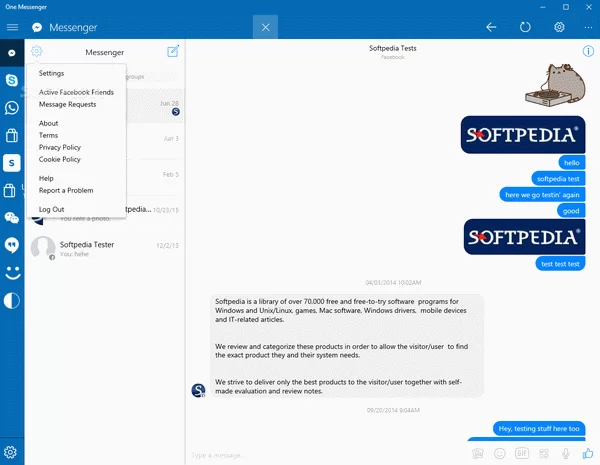This screenshot has width=600, height=465.
Task: Open the first Softpedia logo image
Action: (x=523, y=135)
